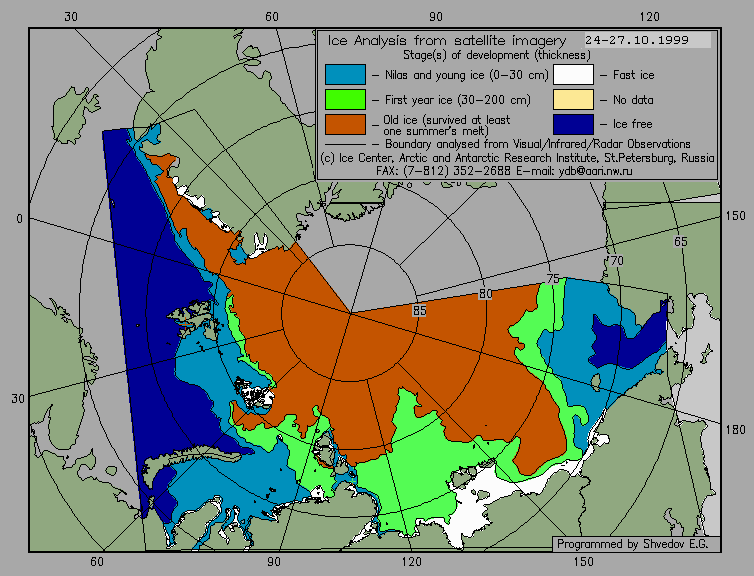
Task: Click the Ice free dark blue swatch
Action: (x=573, y=124)
